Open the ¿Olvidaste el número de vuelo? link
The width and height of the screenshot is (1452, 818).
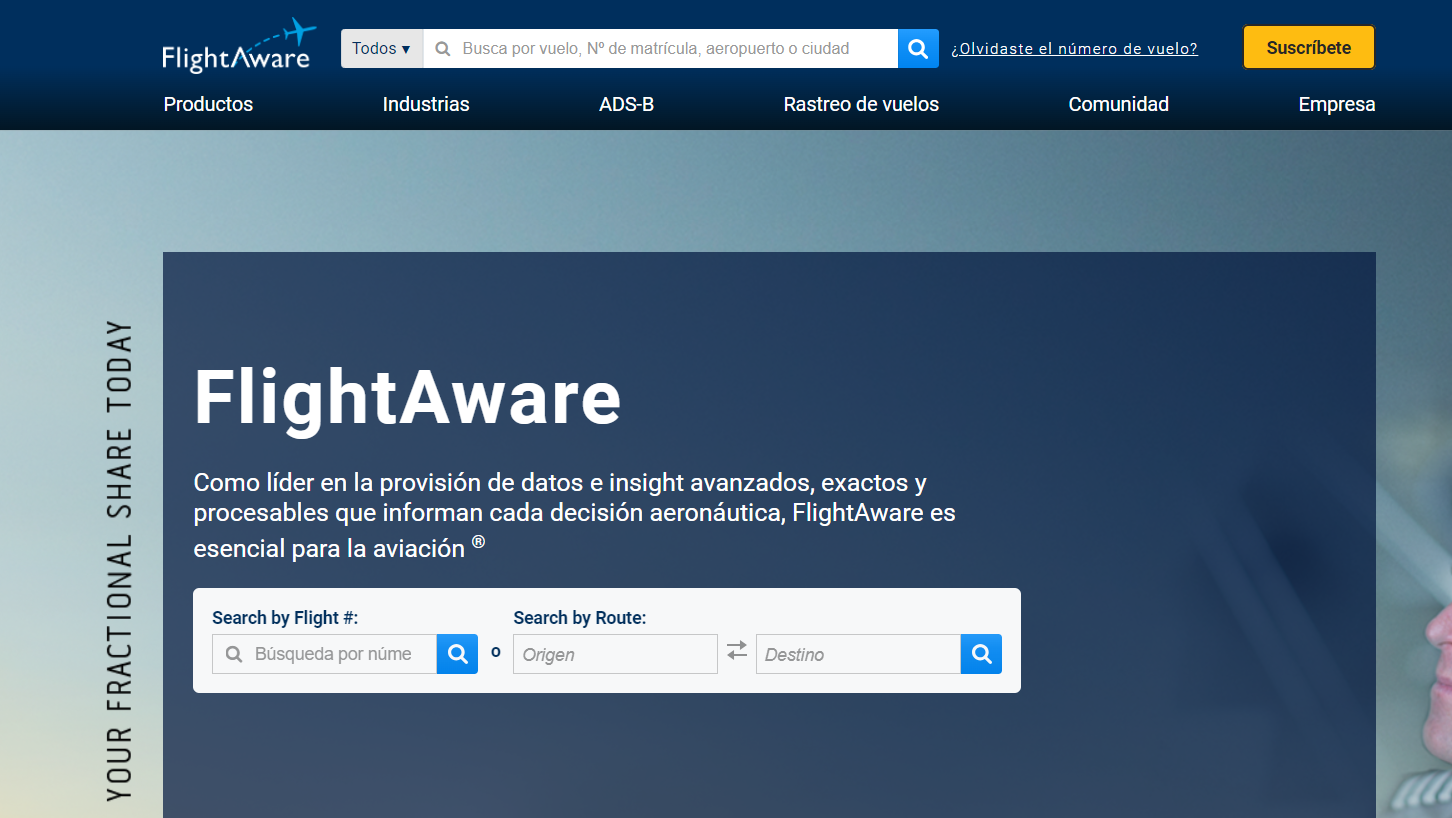click(x=1074, y=48)
